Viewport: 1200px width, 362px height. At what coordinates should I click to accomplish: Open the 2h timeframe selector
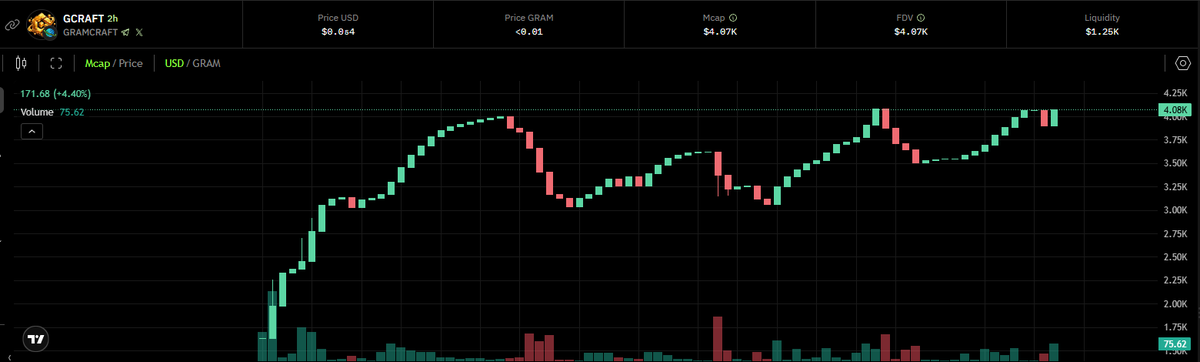[x=113, y=18]
